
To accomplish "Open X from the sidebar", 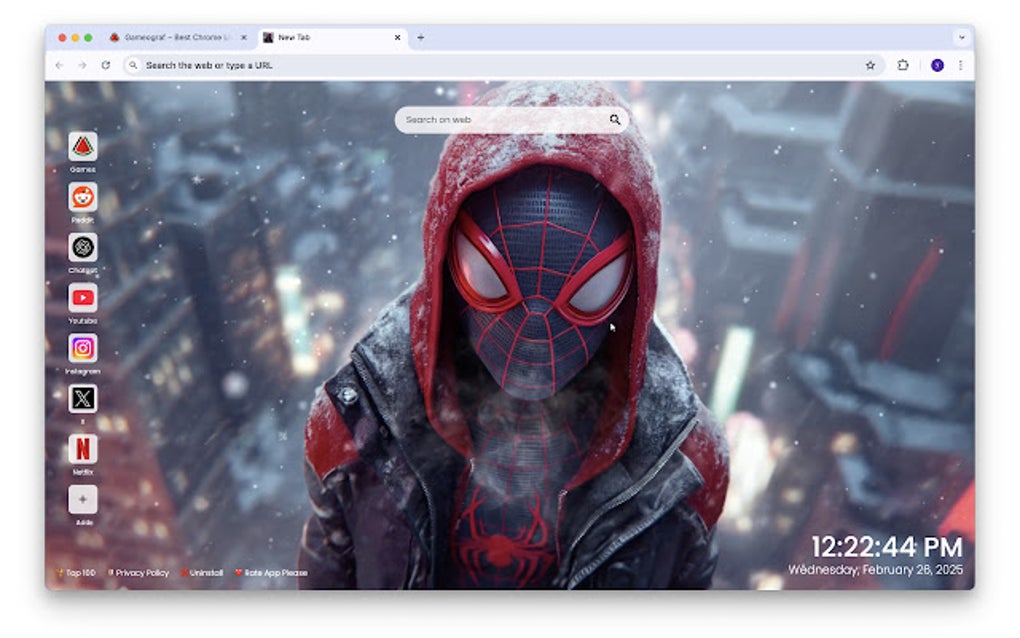I will tap(81, 398).
